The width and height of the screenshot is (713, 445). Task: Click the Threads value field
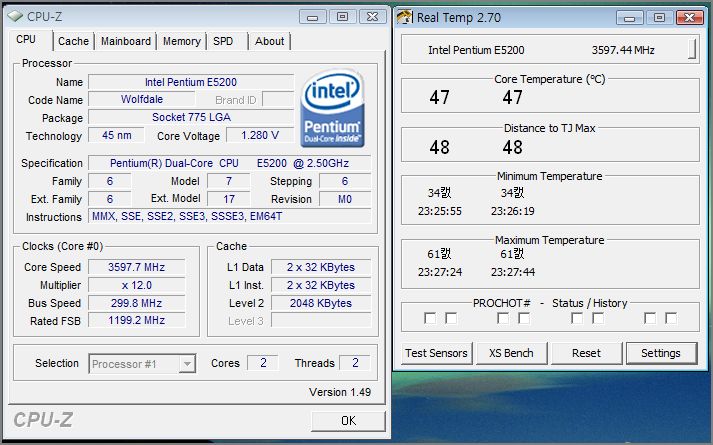coord(355,363)
